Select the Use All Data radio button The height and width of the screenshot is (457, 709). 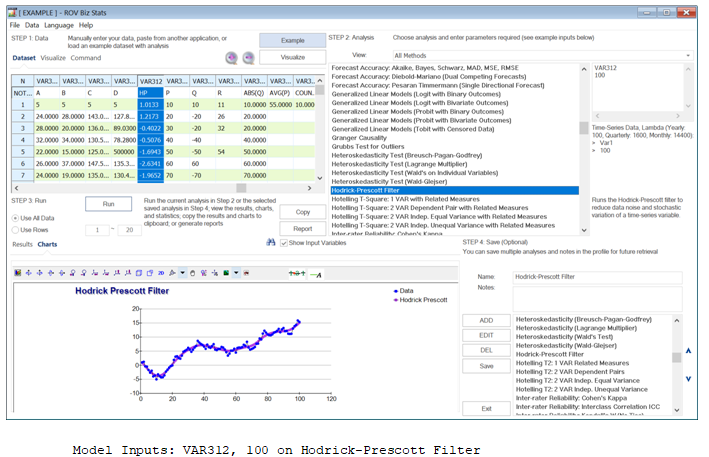coord(15,218)
